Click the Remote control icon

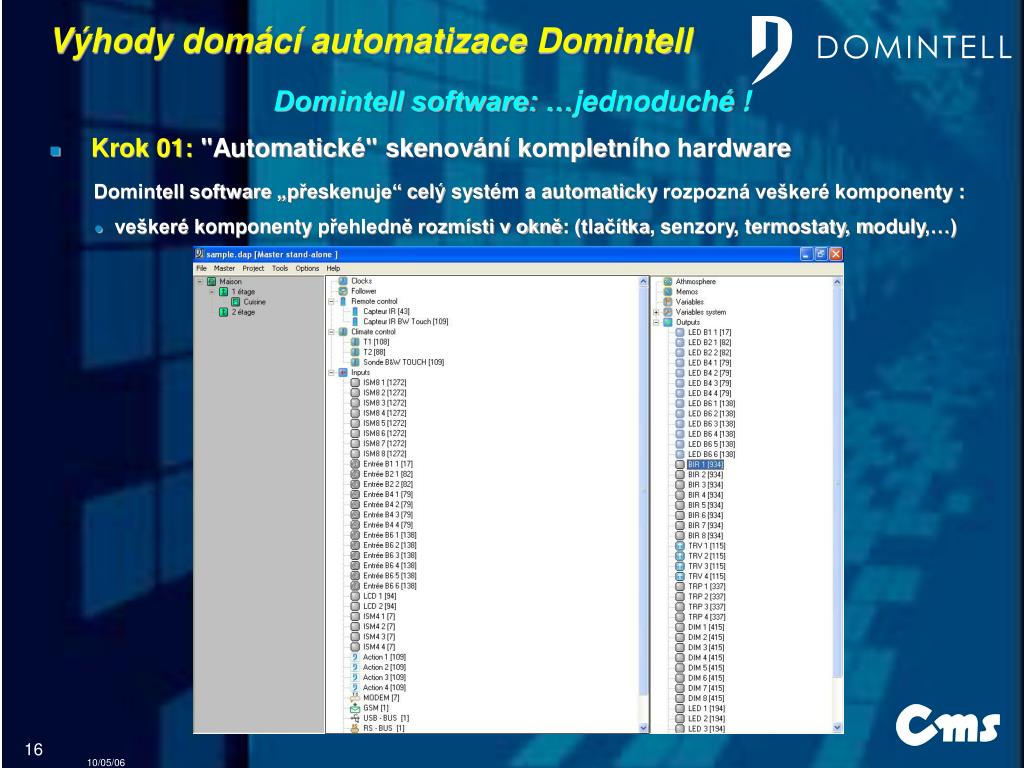pyautogui.click(x=343, y=302)
